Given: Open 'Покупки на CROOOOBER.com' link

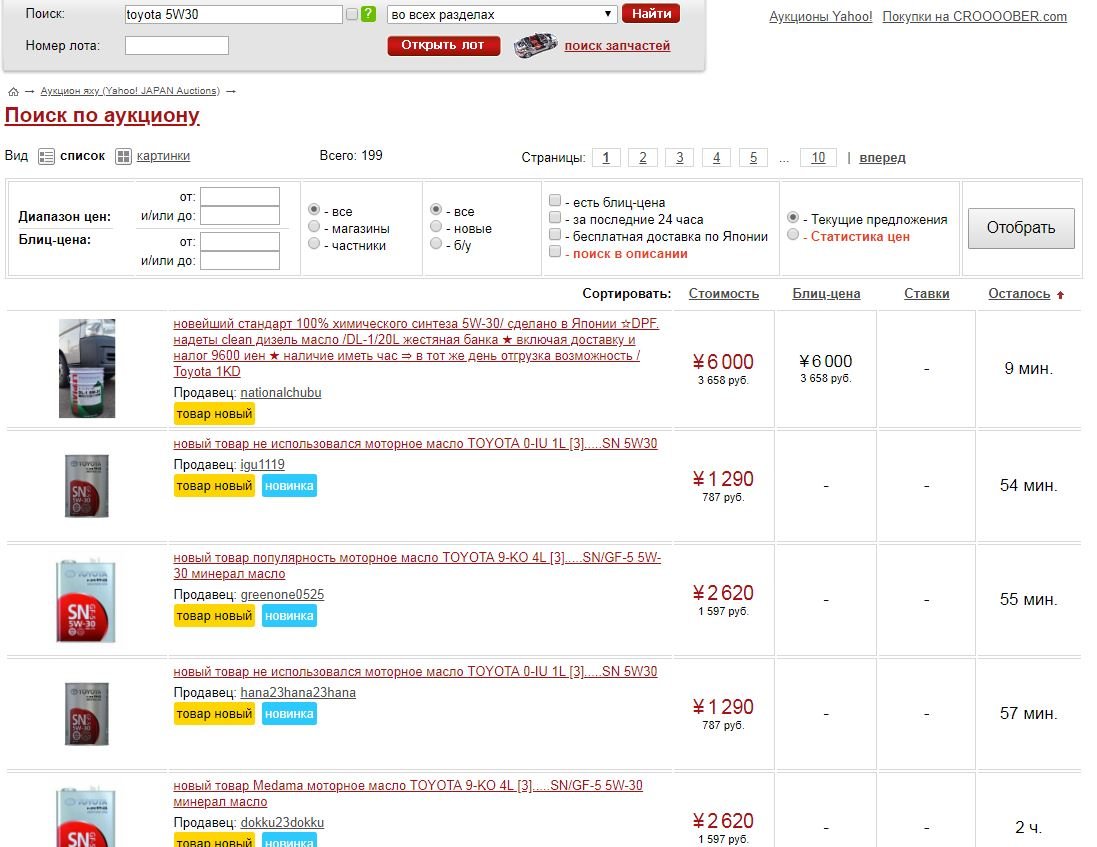Looking at the screenshot, I should coord(975,16).
